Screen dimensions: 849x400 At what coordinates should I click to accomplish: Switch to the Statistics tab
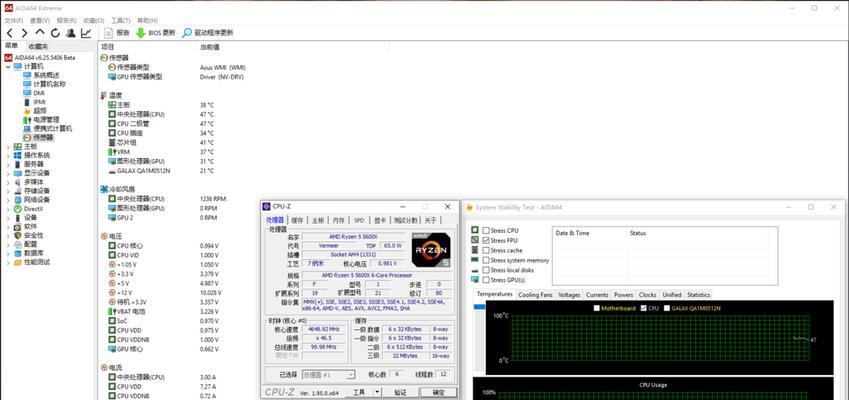(x=698, y=295)
